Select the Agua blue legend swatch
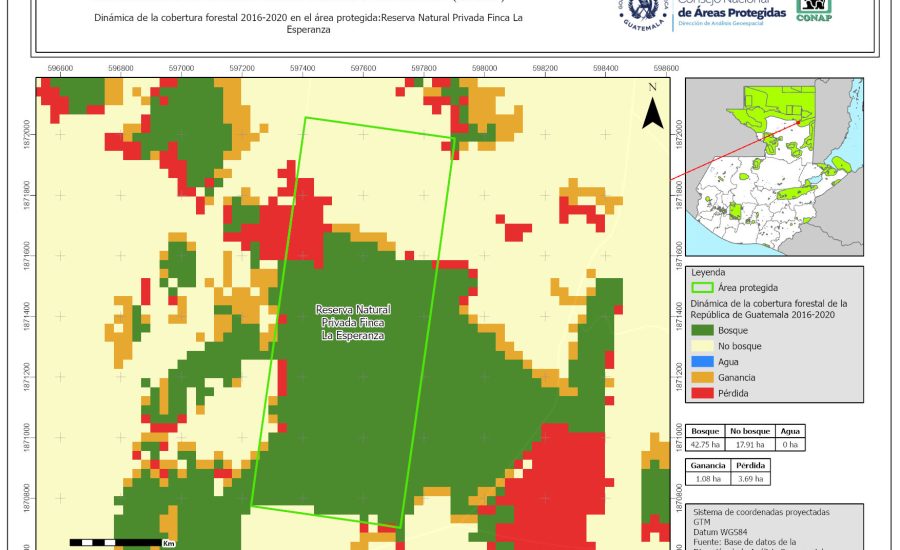Screen dimensions: 900x550 tap(703, 361)
